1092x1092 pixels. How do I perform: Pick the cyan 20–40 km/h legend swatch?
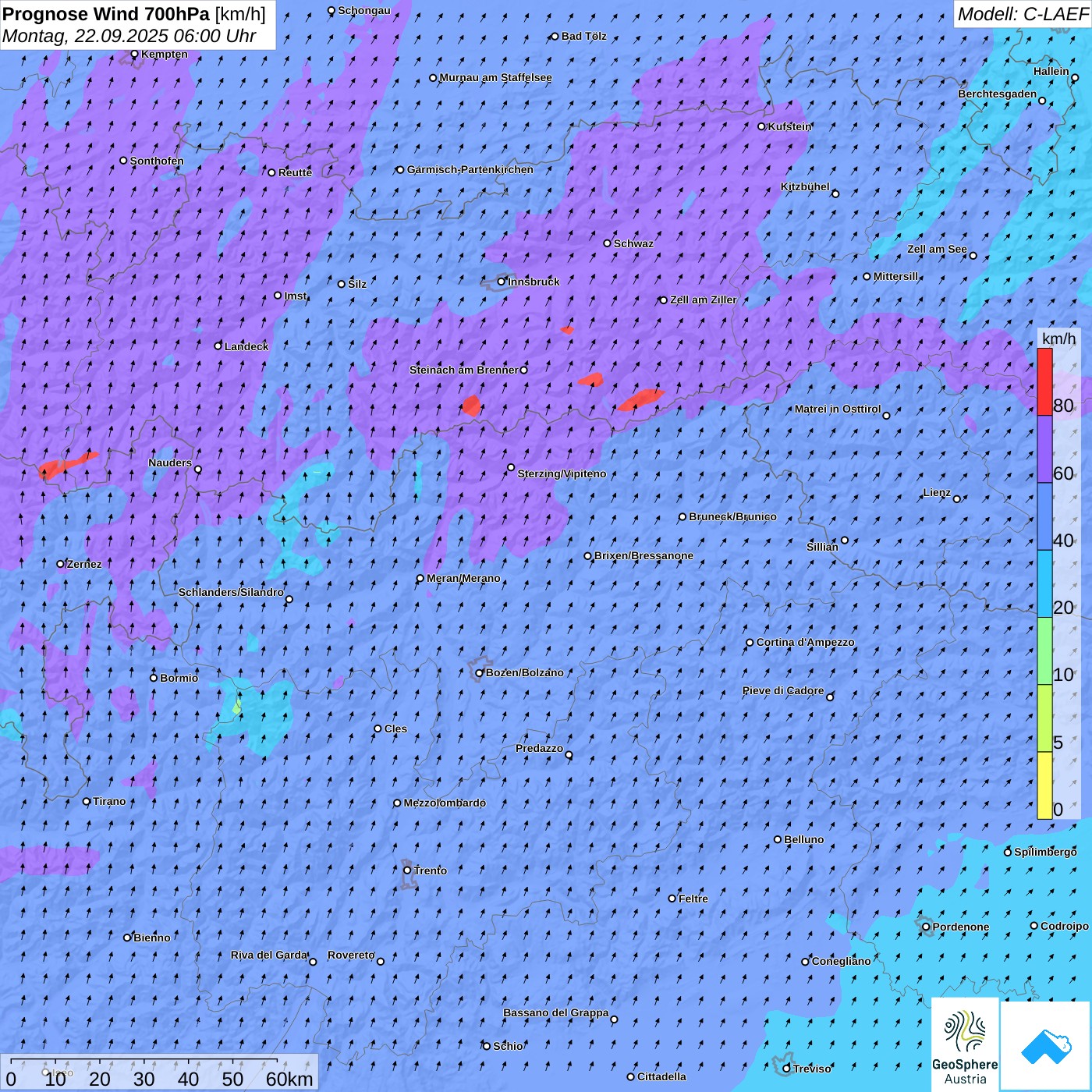coord(1044,584)
